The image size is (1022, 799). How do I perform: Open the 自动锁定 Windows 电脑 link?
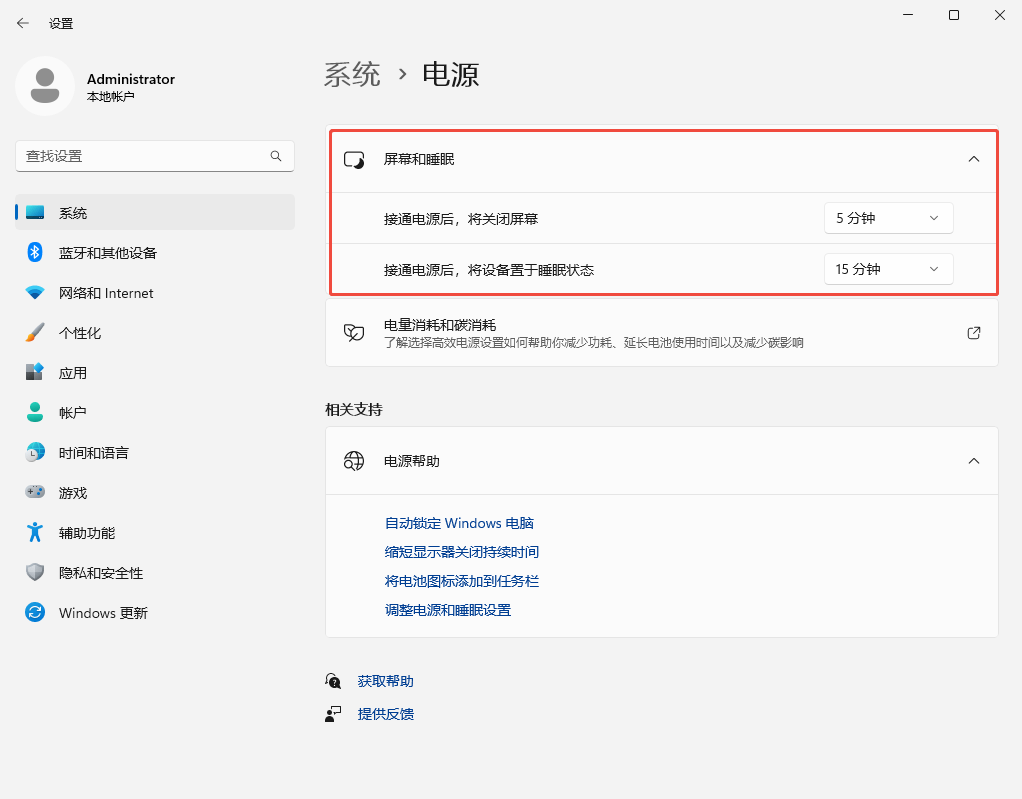point(459,523)
